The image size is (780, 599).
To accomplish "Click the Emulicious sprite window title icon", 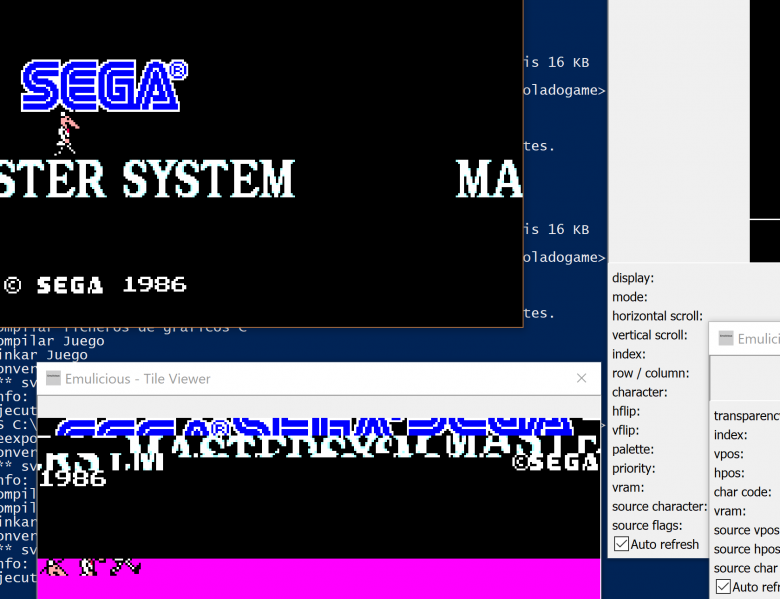I will coord(726,339).
